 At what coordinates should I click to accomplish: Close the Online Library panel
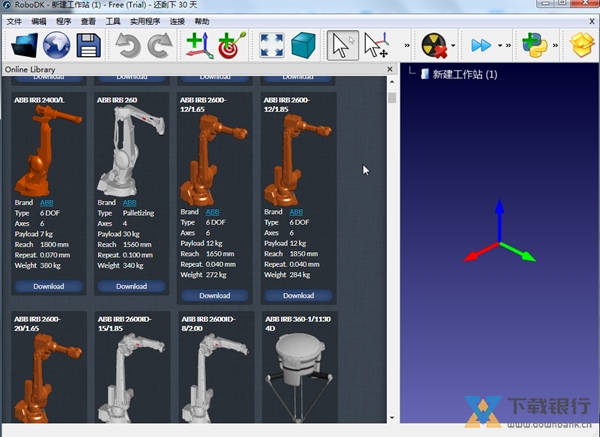coord(391,69)
